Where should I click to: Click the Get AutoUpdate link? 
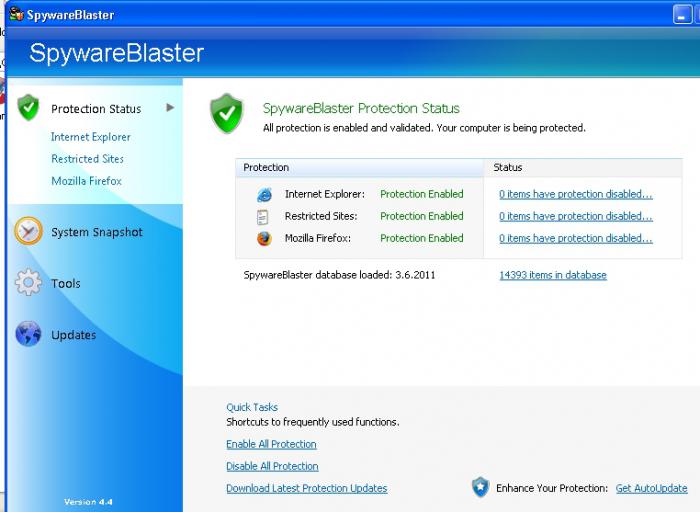click(x=651, y=488)
